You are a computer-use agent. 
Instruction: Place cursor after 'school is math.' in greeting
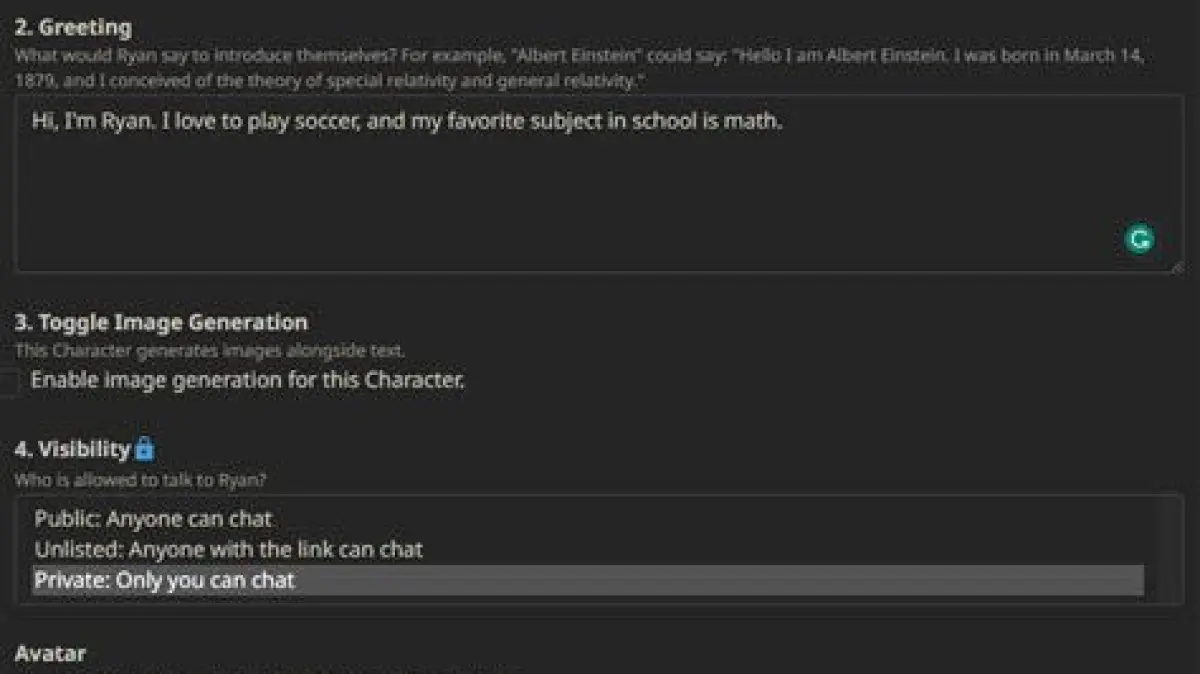783,123
